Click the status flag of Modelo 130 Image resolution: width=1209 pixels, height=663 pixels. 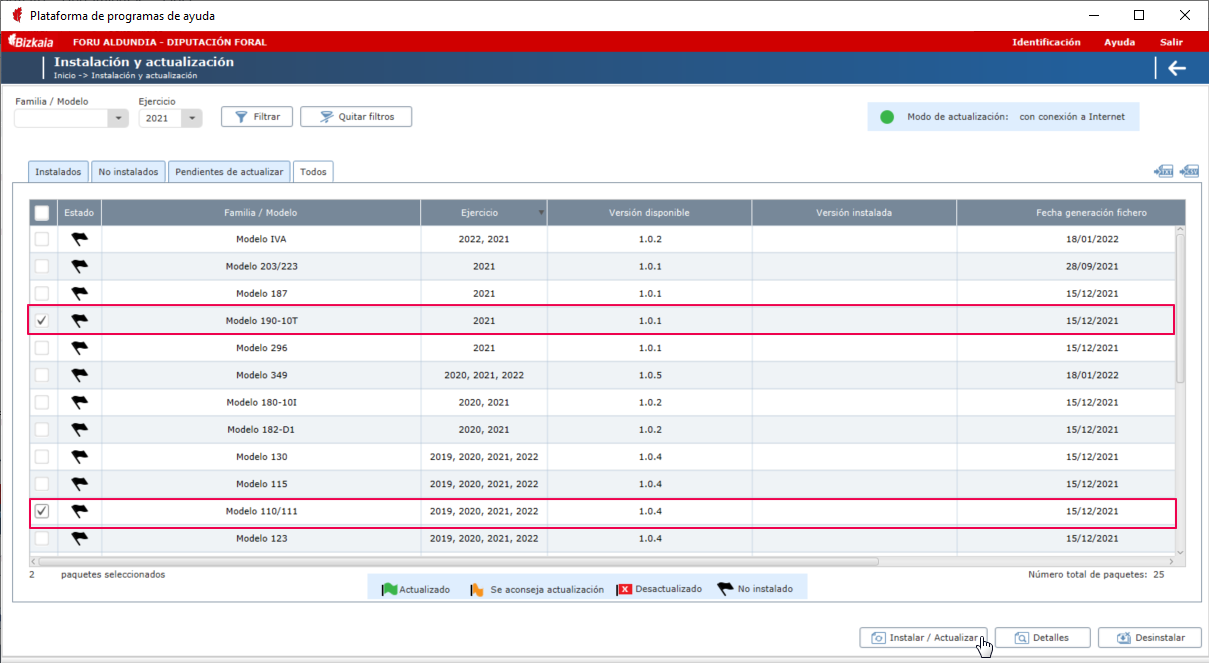click(80, 457)
